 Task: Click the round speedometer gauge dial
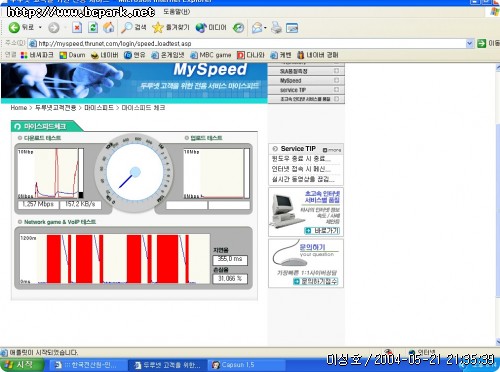[135, 172]
